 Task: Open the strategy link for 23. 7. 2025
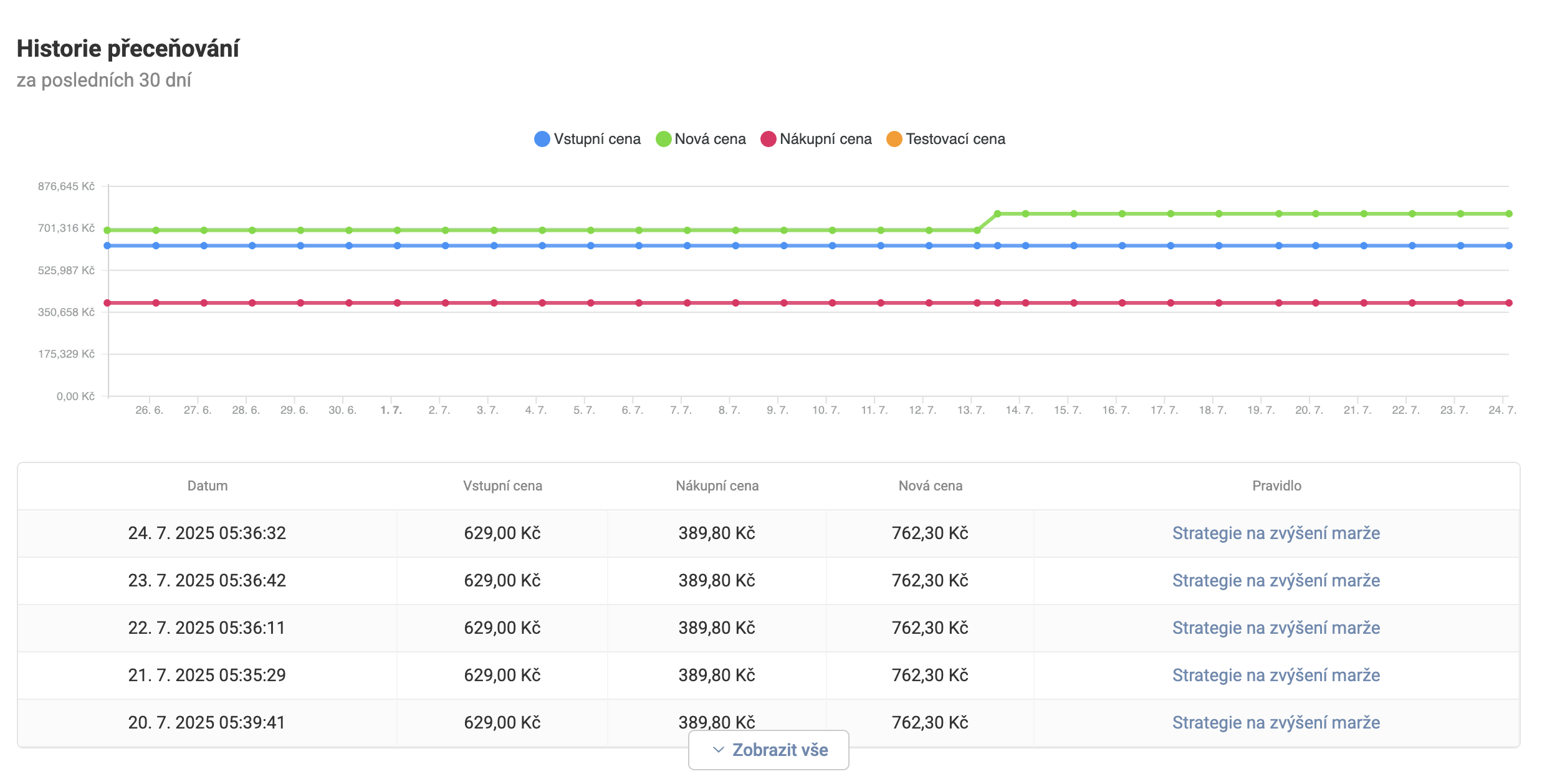[1276, 580]
